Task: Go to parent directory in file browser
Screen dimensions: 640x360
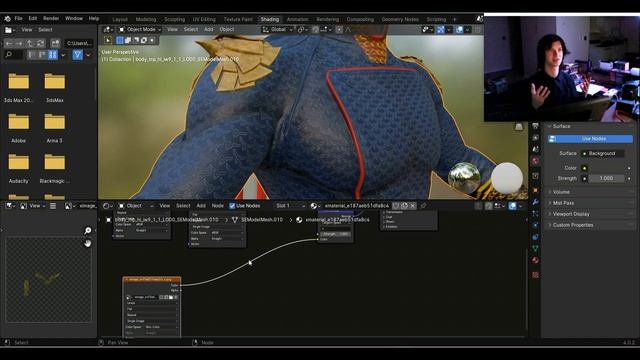Action: (30, 43)
